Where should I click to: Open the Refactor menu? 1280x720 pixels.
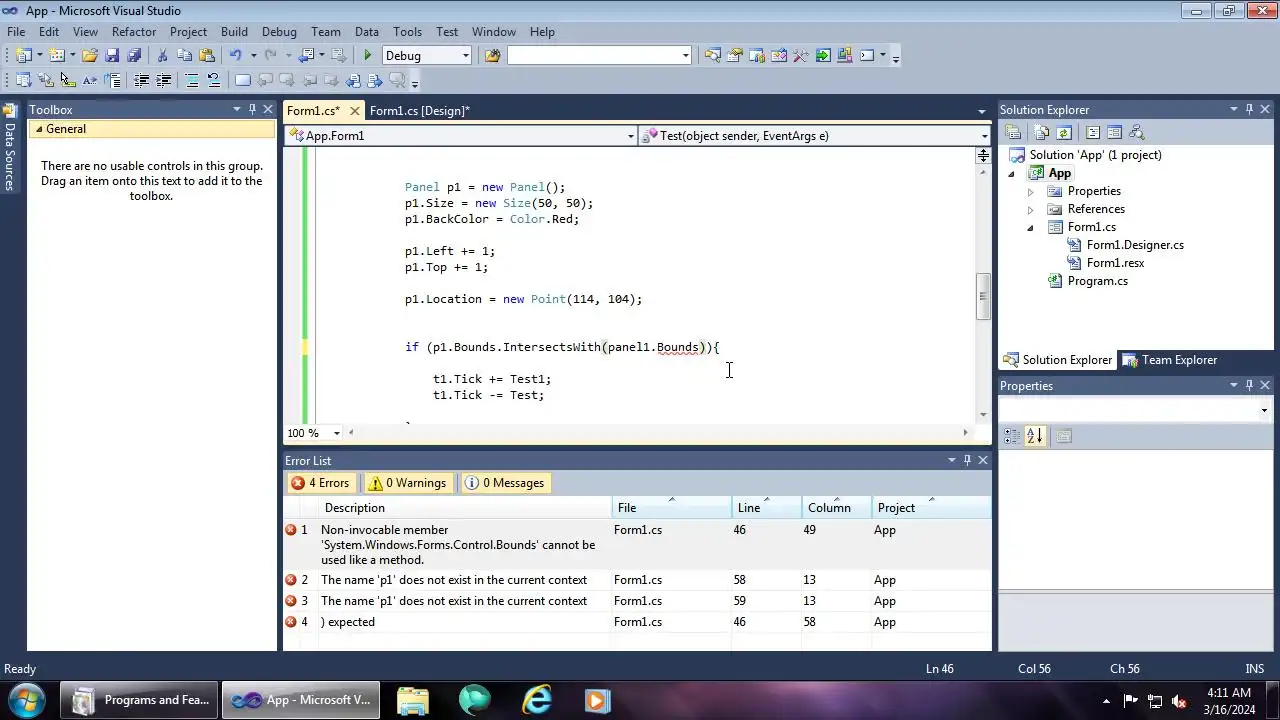coord(134,32)
